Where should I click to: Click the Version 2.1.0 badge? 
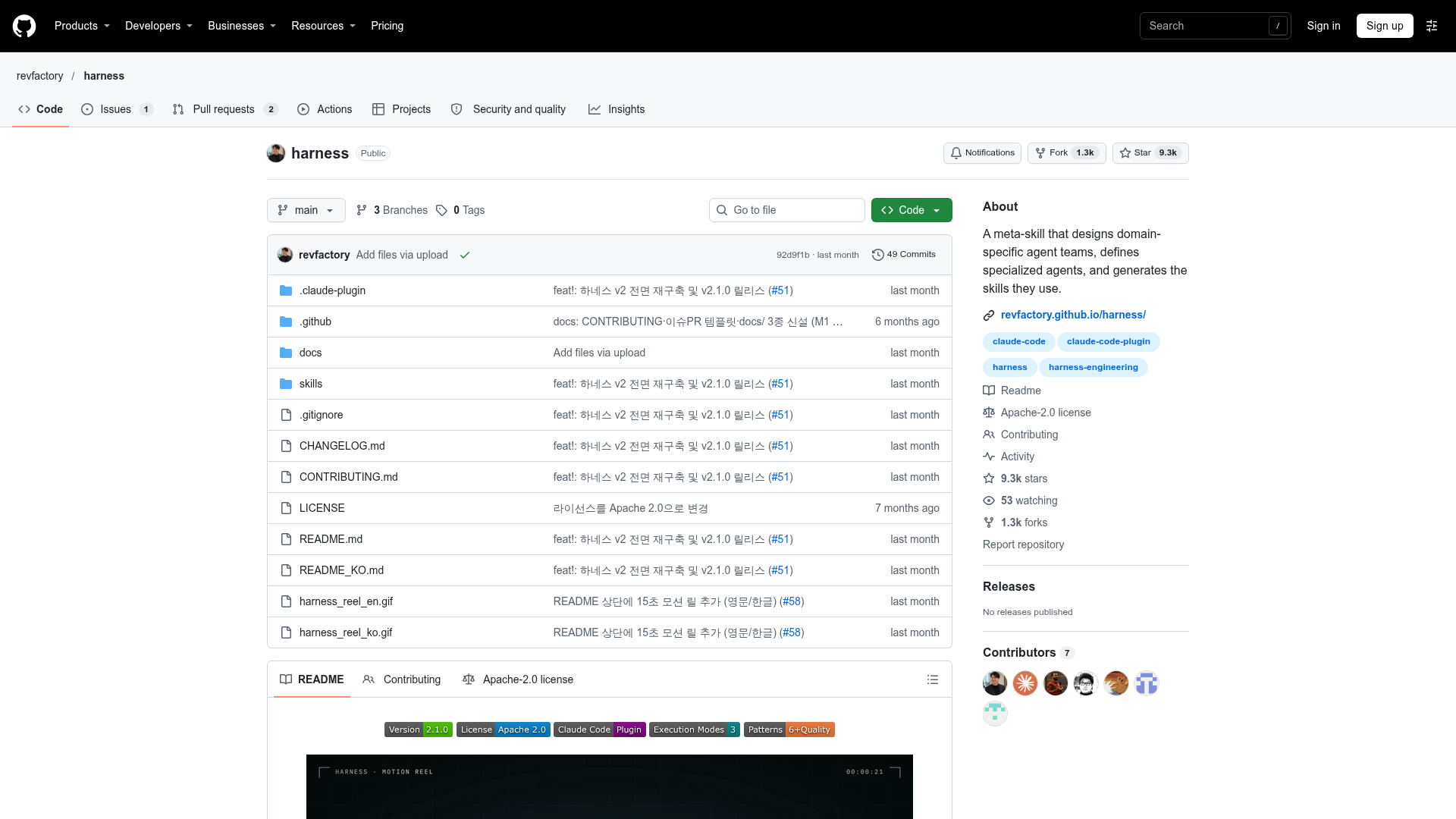coord(419,730)
